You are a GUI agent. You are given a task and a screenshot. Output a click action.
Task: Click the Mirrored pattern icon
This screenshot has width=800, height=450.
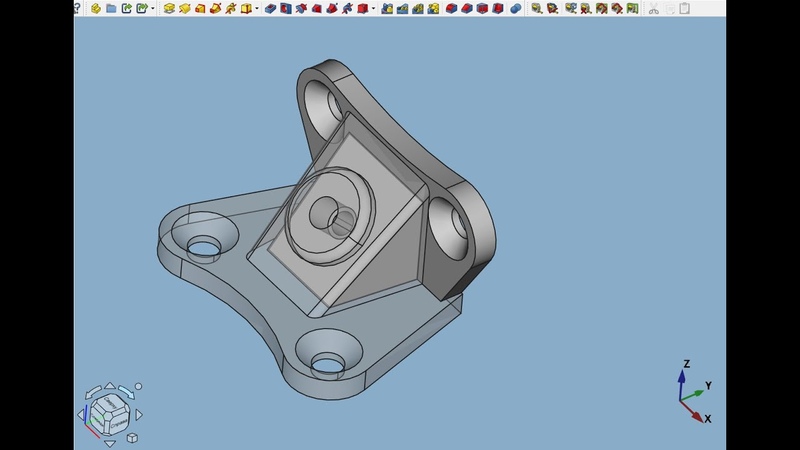point(387,8)
